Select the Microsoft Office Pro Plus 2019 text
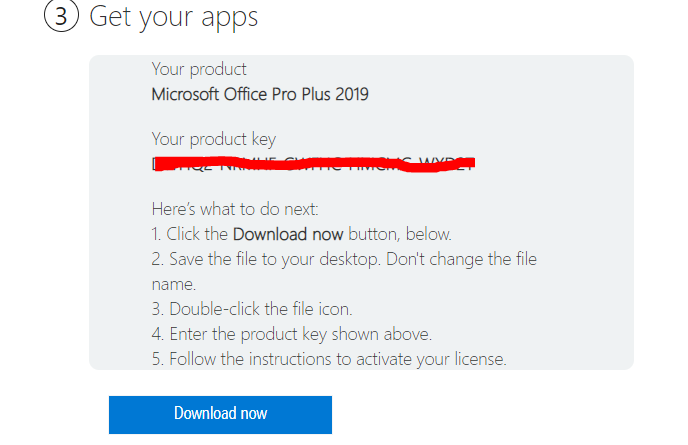The image size is (688, 445). coord(260,95)
